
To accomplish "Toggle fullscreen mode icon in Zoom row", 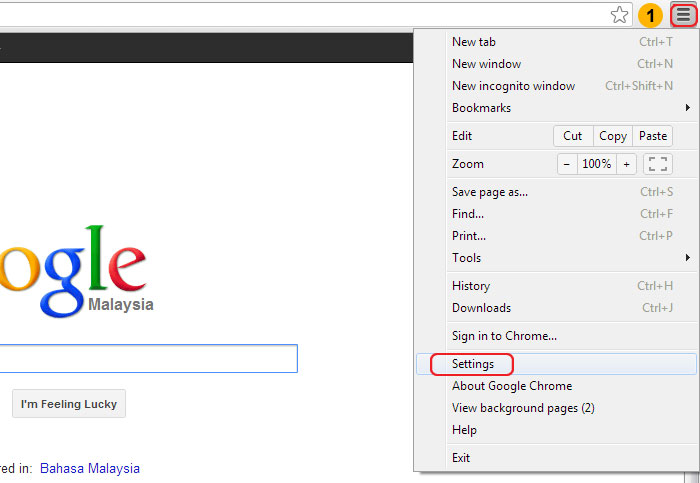I will pos(658,164).
